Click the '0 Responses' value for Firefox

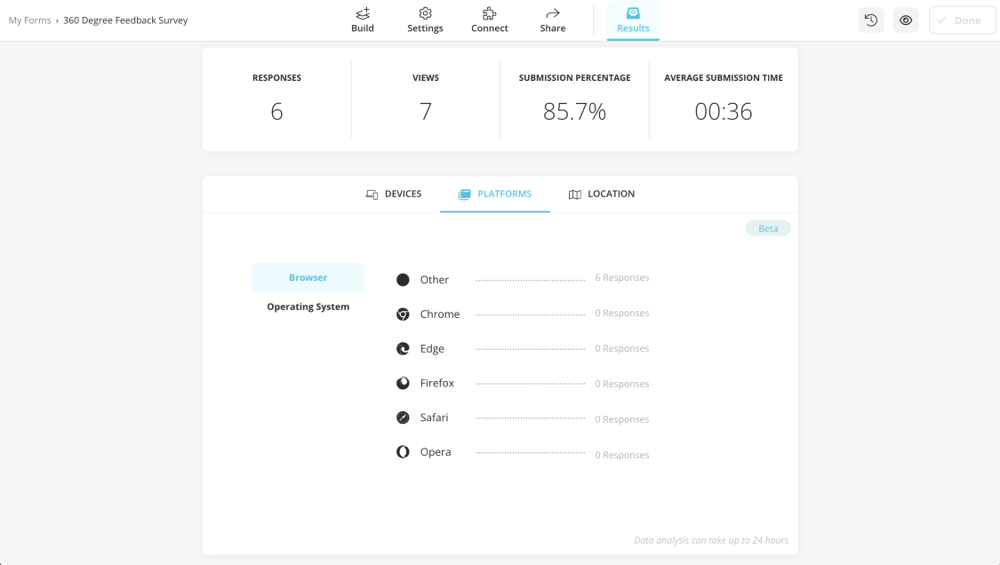point(622,384)
